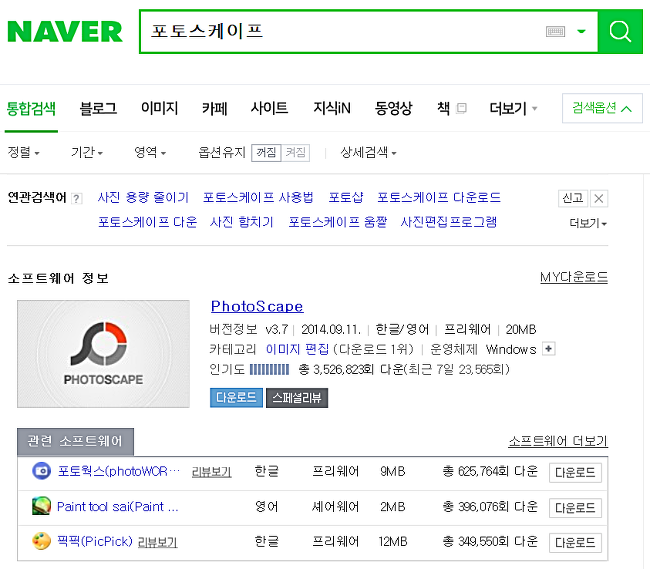Open the PhotoScape title link

[x=257, y=307]
